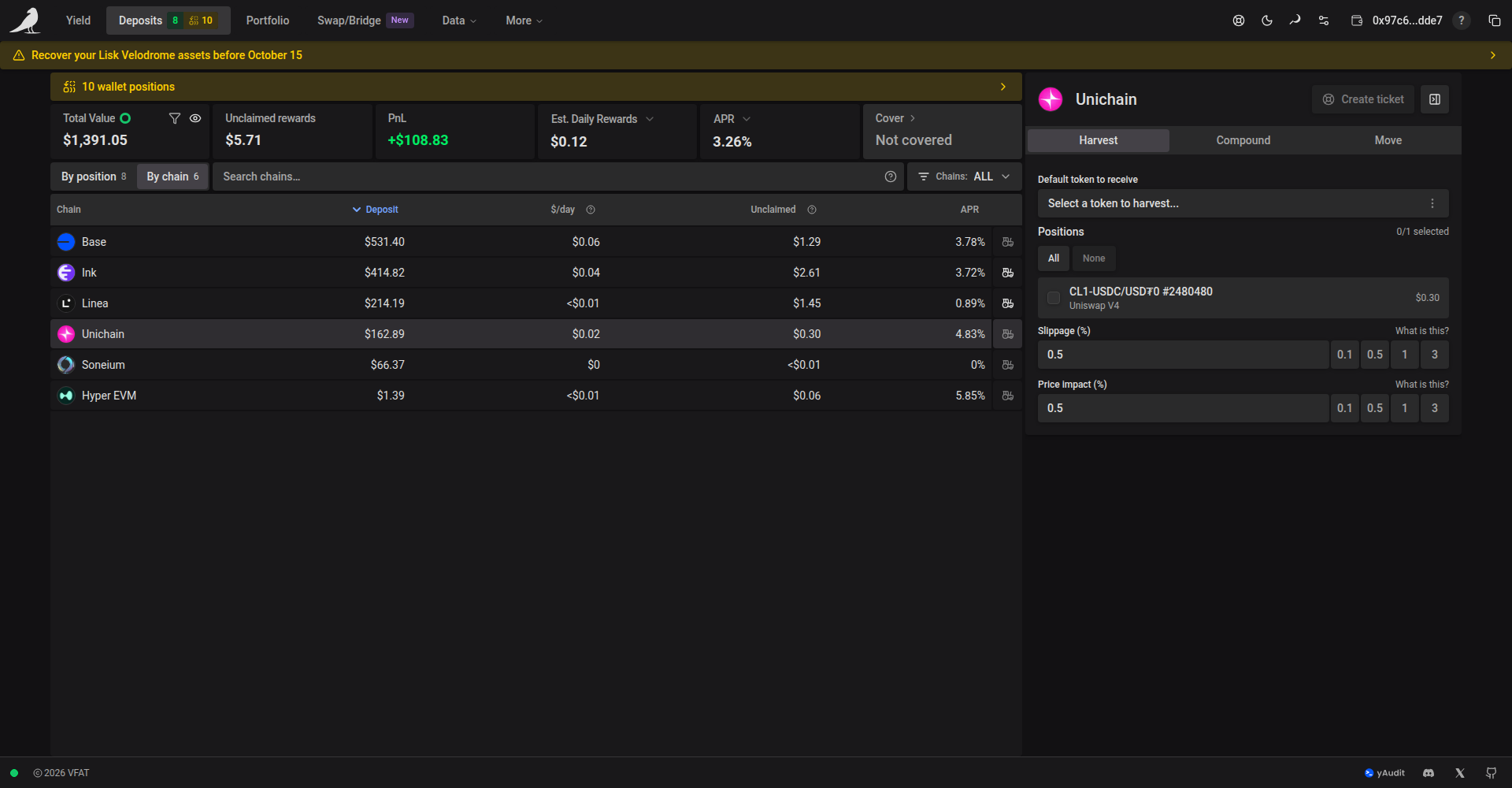
Task: Check the CL1-USDC/USD₮0 #2480480 position checkbox
Action: tap(1054, 298)
